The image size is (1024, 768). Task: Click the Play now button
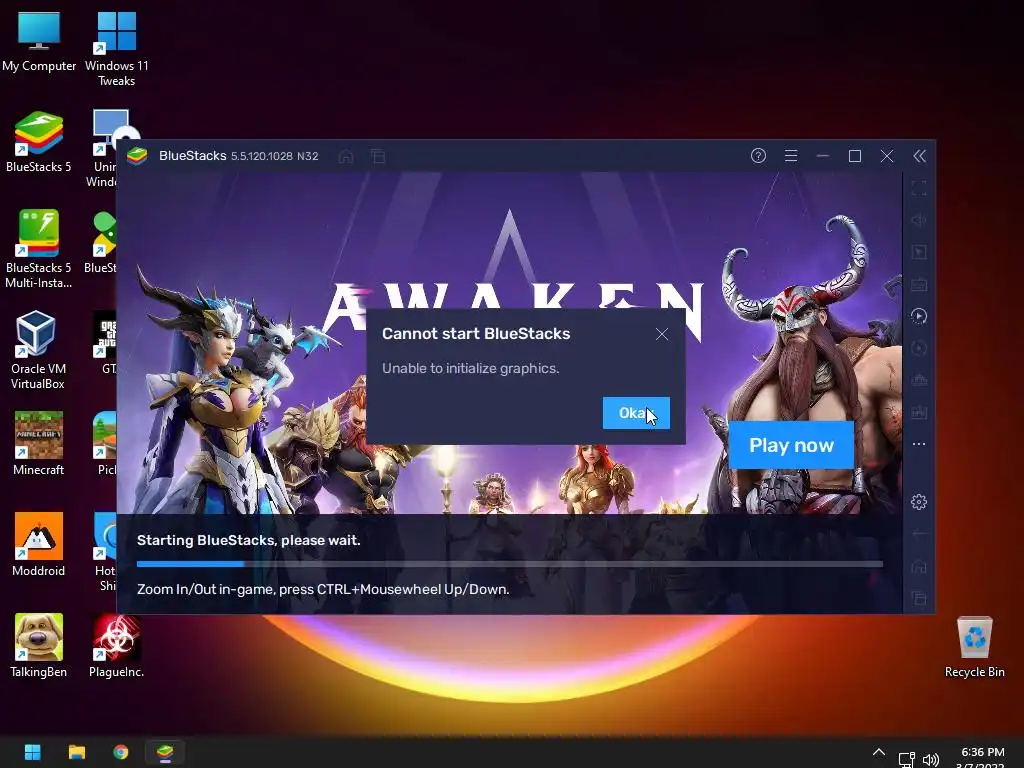pyautogui.click(x=791, y=445)
